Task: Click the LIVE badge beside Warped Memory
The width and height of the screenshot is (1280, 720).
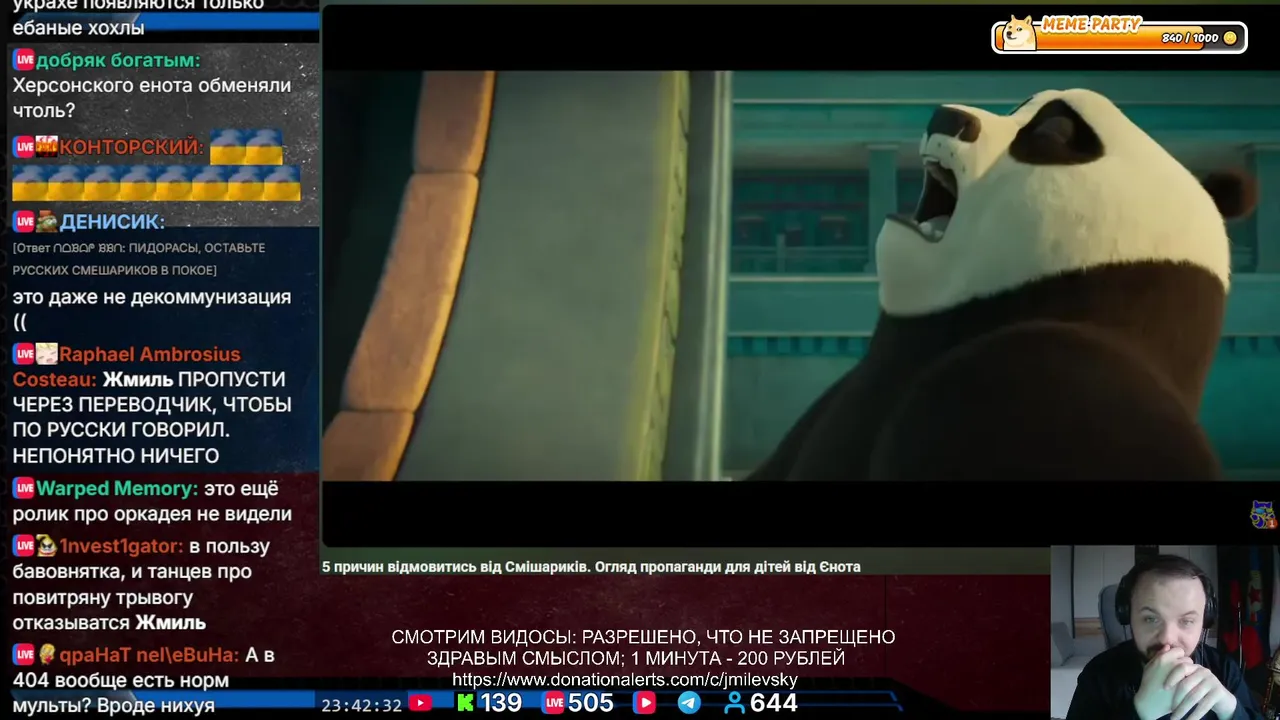Action: click(24, 488)
